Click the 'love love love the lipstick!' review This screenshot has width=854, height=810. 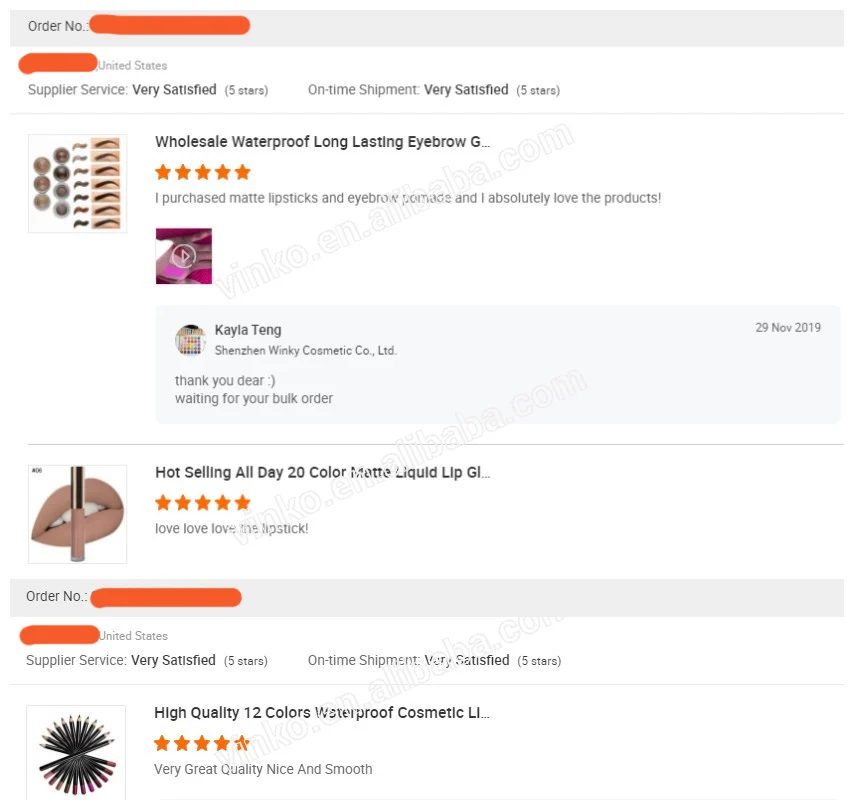[231, 528]
